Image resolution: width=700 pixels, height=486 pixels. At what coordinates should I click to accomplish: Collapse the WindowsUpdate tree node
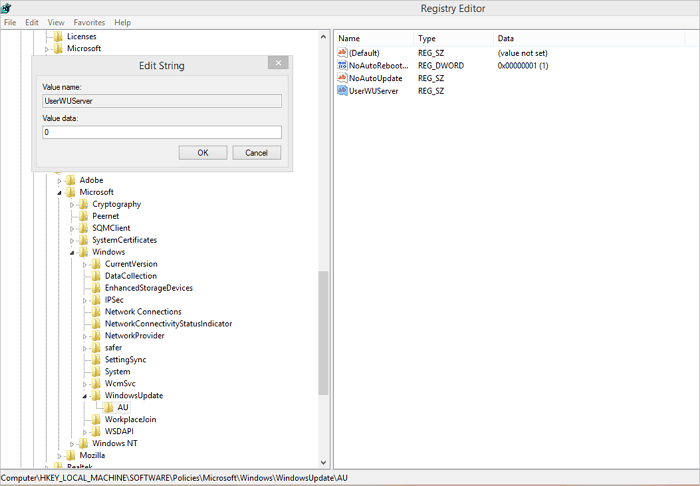86,396
